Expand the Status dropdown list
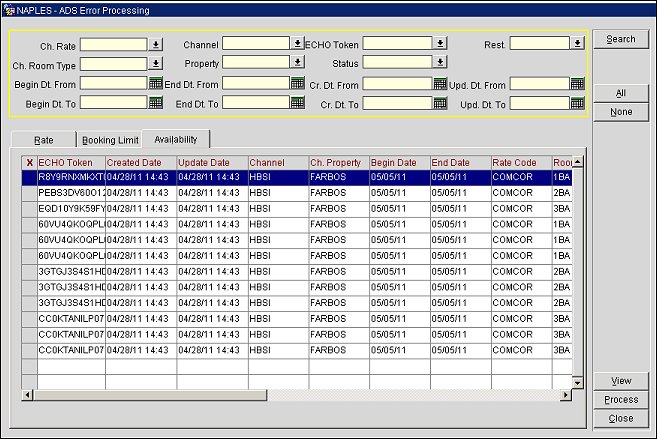657x439 pixels. pos(440,63)
